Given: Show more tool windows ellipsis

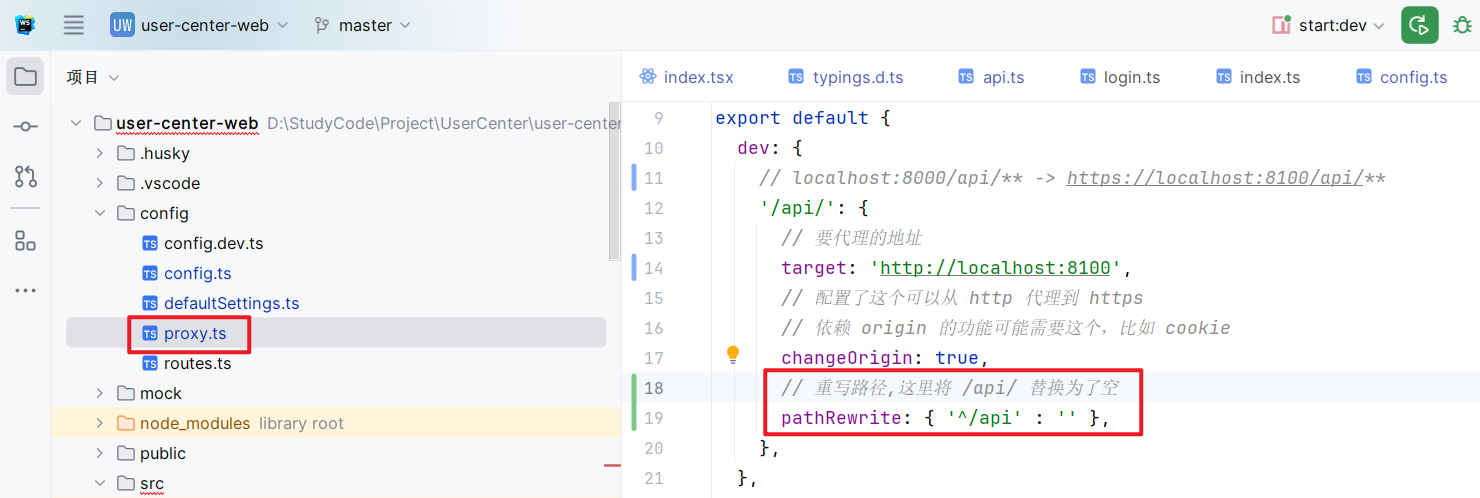Looking at the screenshot, I should click(x=25, y=291).
